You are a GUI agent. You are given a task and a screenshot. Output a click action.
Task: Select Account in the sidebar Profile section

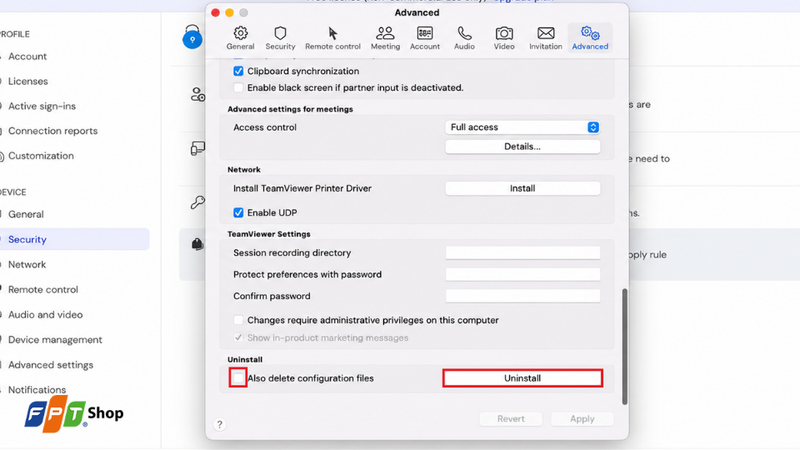pyautogui.click(x=27, y=56)
